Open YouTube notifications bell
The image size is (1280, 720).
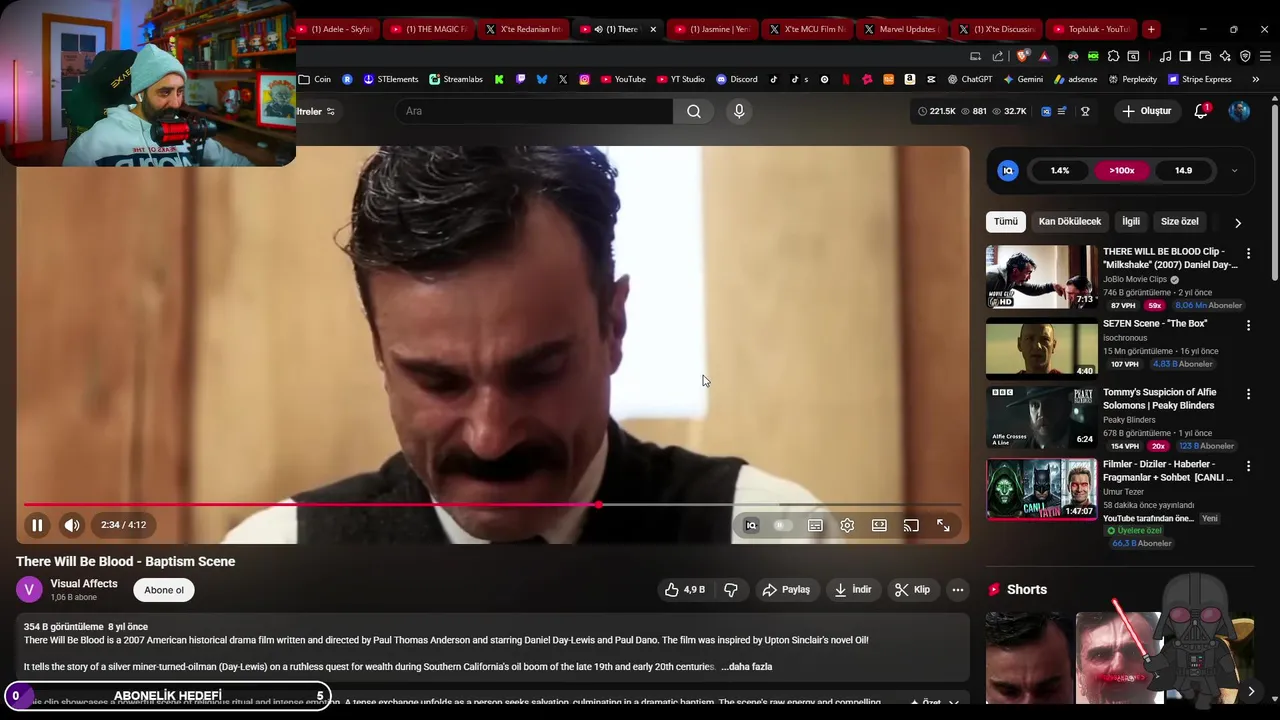click(1201, 111)
